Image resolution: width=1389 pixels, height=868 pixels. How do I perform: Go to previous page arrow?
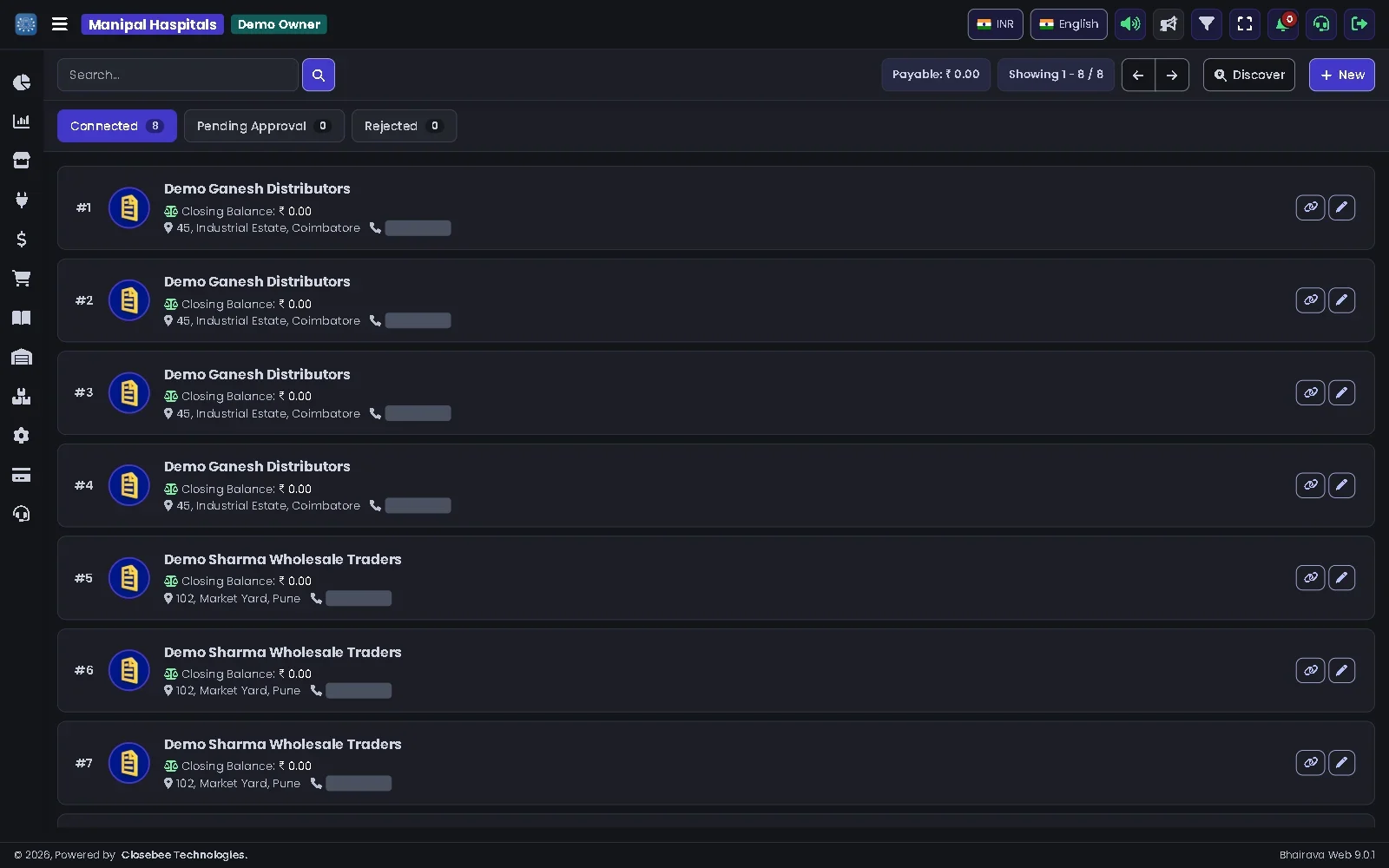(1138, 75)
